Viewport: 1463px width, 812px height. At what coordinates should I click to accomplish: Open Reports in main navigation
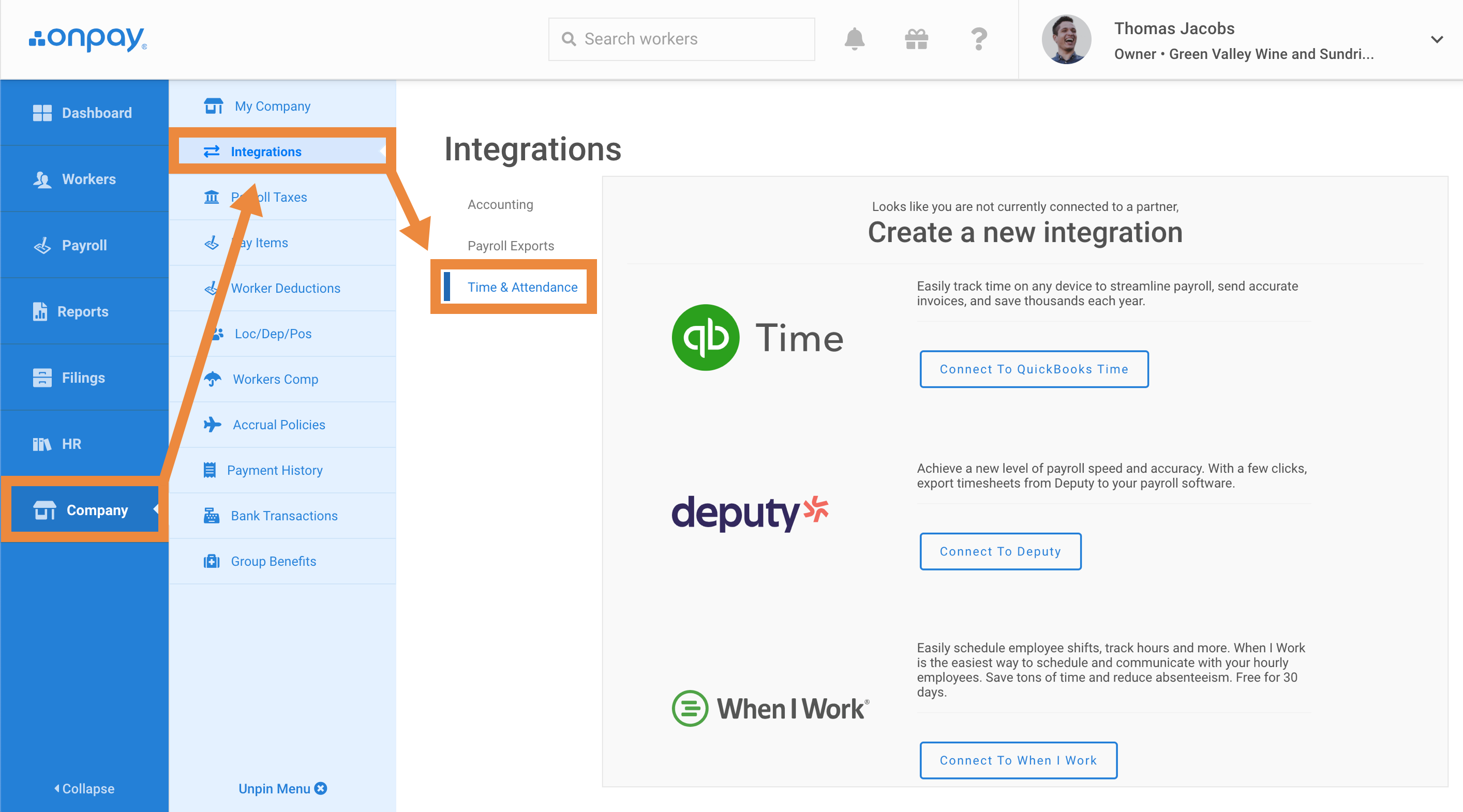85,311
